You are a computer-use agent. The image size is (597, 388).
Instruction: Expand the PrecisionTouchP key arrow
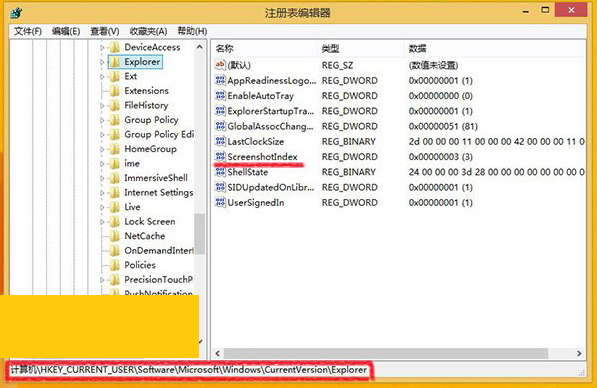click(102, 280)
